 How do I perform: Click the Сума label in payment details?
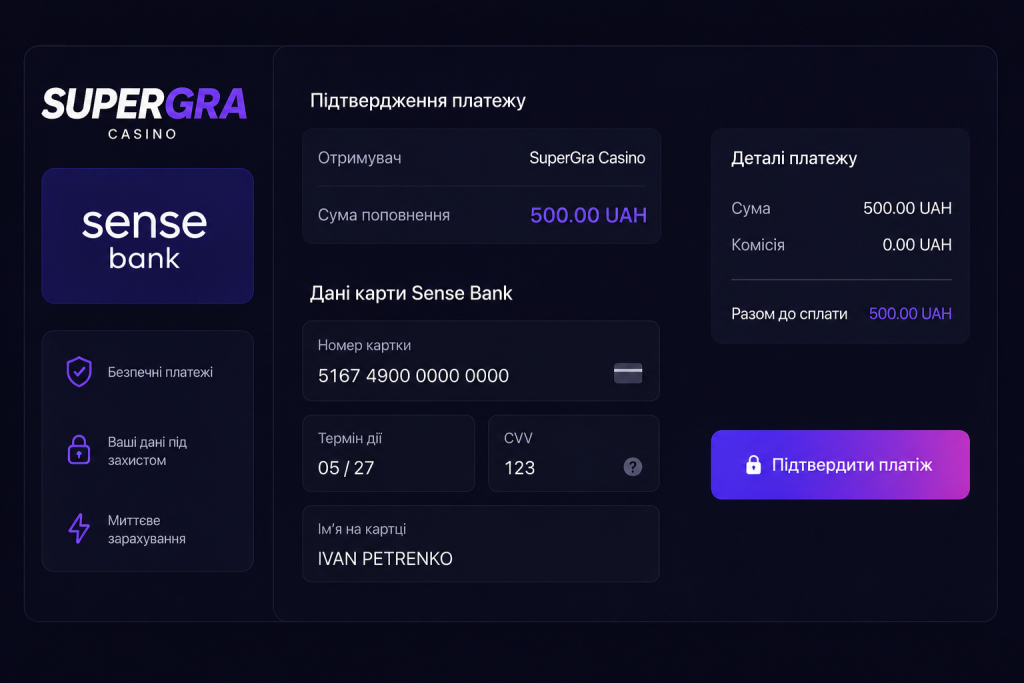tap(750, 208)
